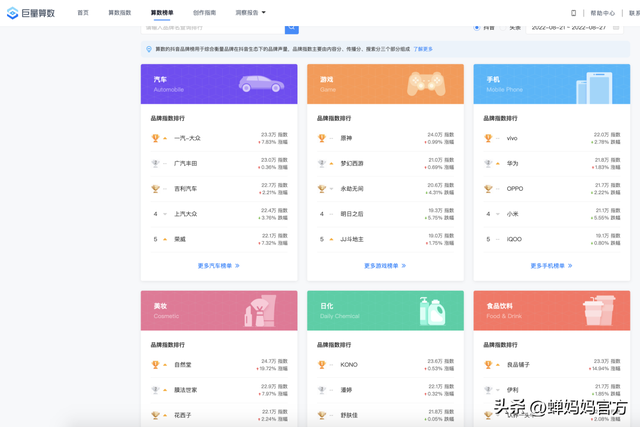640x427 pixels.
Task: Click the gold trophy next to 原神
Action: 322,138
